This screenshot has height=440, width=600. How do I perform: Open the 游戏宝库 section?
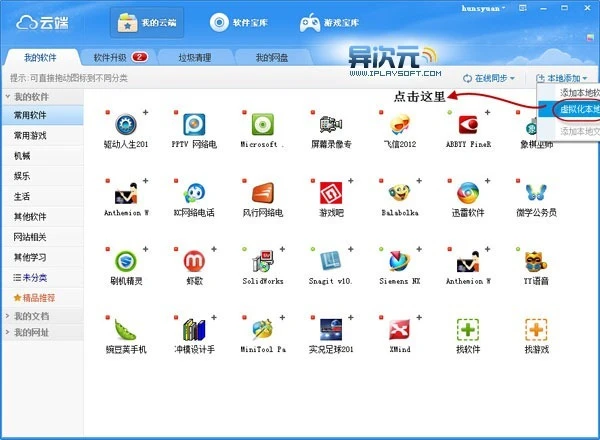[329, 23]
